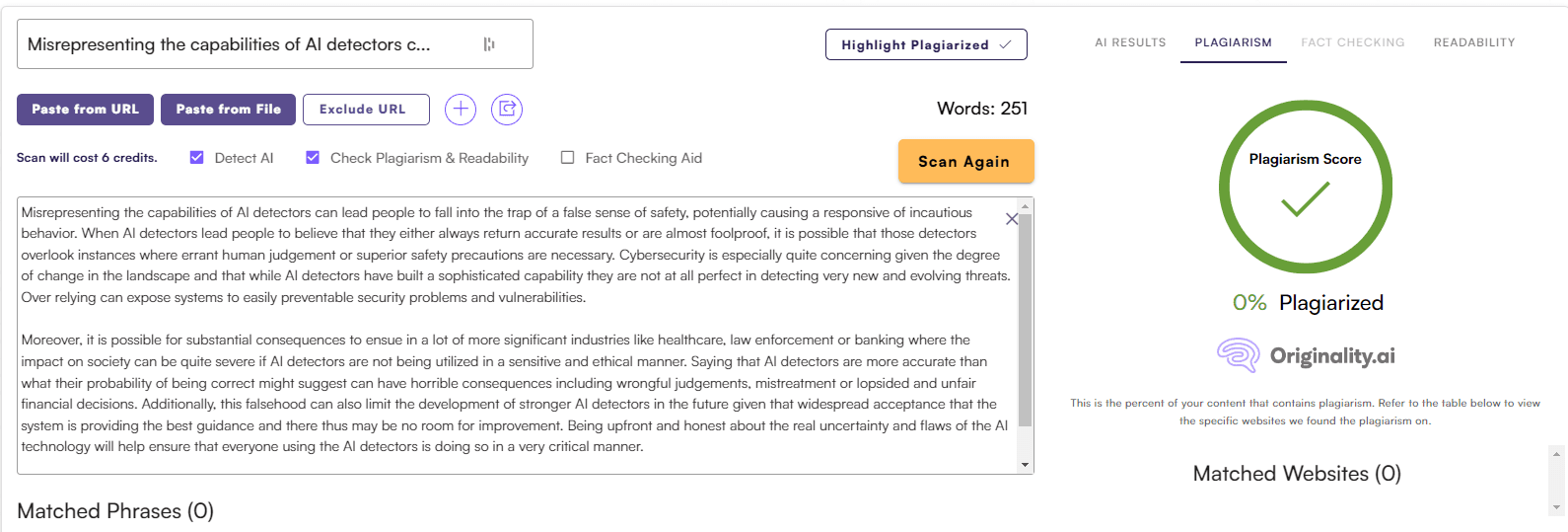Toggle the Highlight Plagiarized button
Image resolution: width=1568 pixels, height=532 pixels.
click(926, 44)
